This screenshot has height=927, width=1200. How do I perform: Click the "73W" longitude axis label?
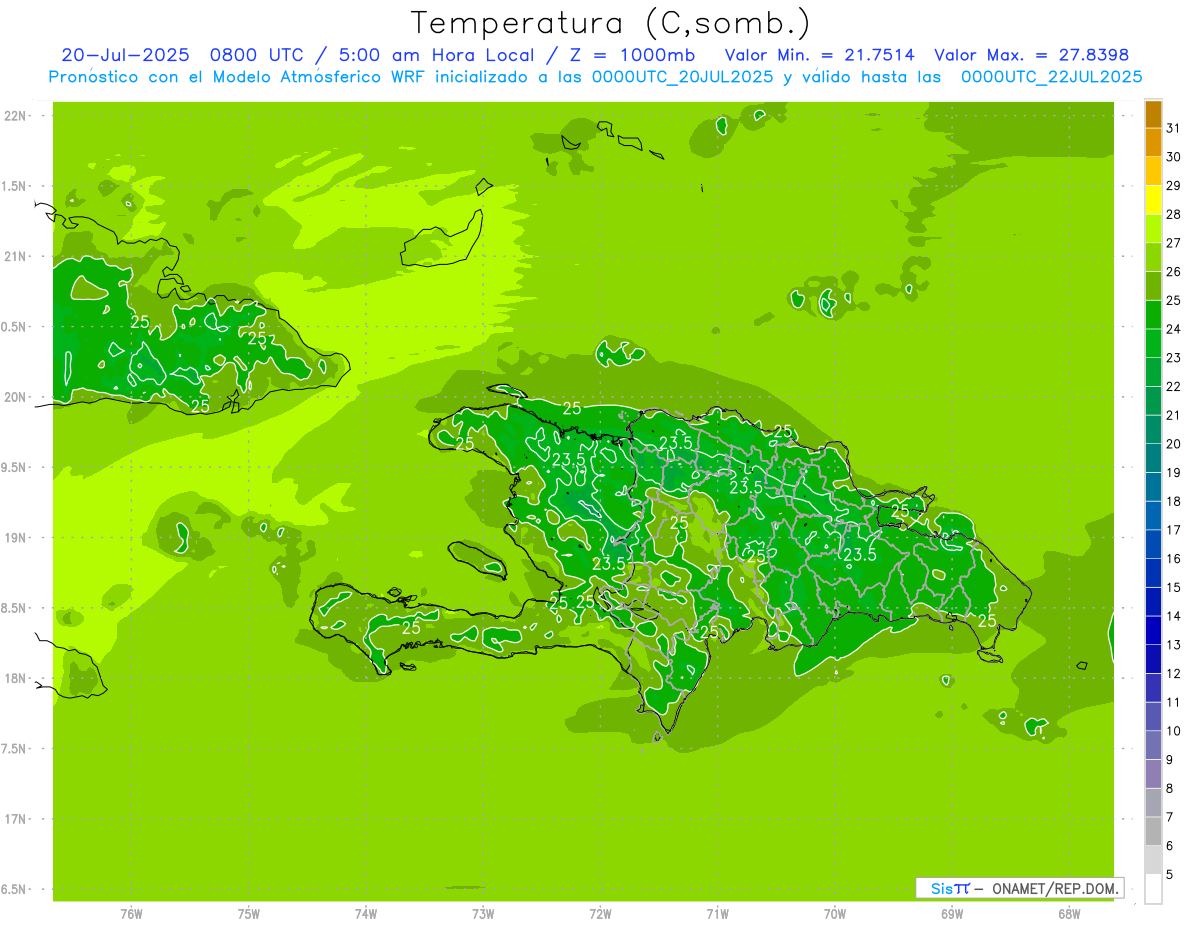coord(483,914)
